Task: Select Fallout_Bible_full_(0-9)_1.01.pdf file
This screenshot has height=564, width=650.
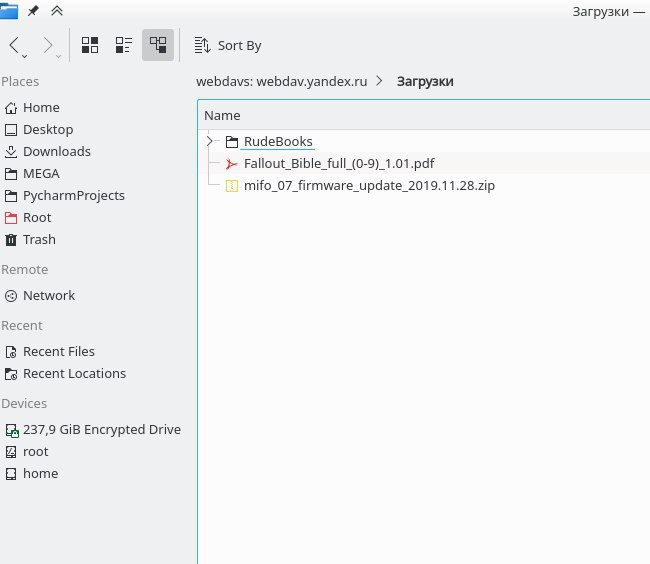Action: pos(339,163)
